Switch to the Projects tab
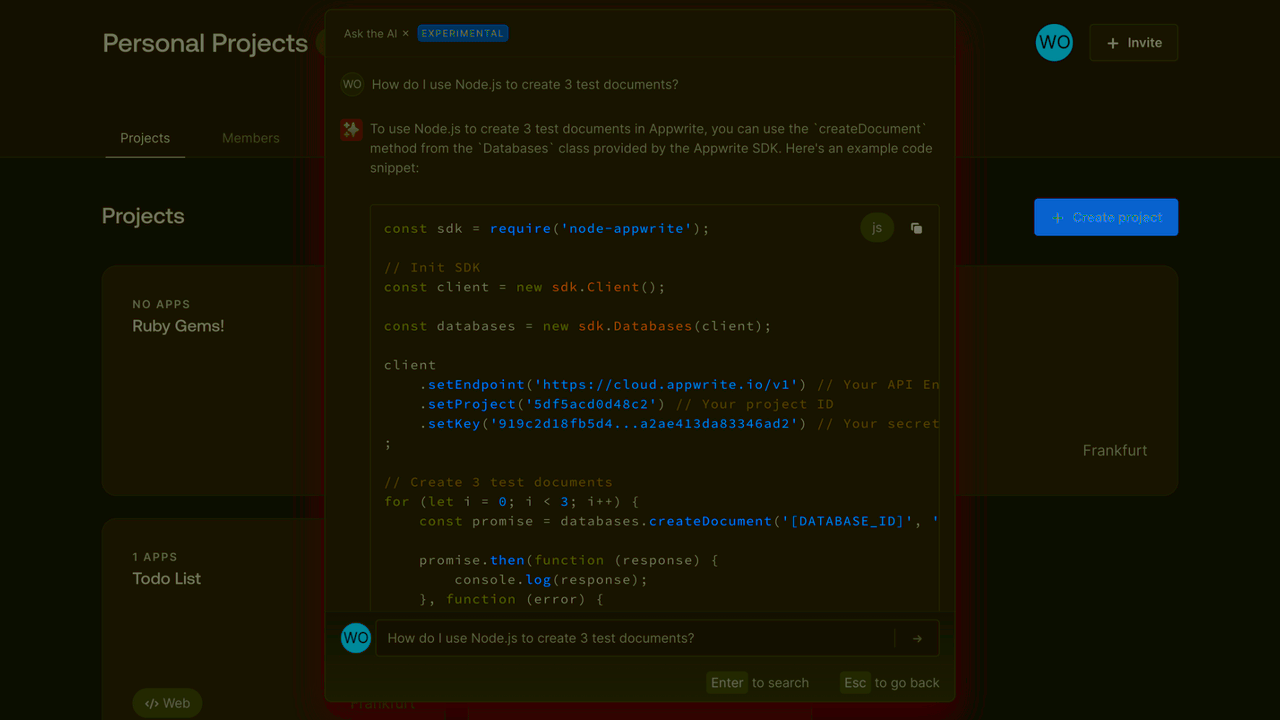This screenshot has height=720, width=1280. [145, 137]
